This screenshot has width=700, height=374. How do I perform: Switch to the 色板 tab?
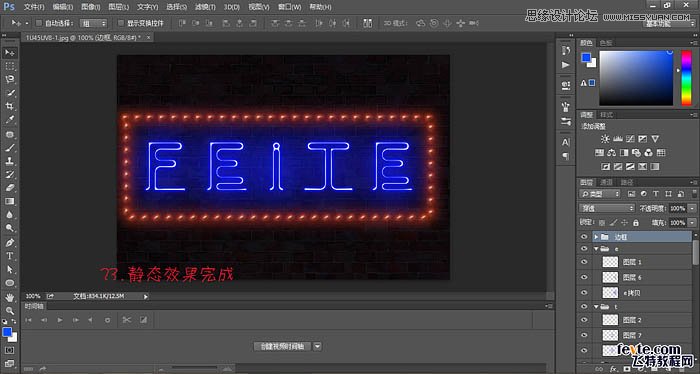point(606,43)
